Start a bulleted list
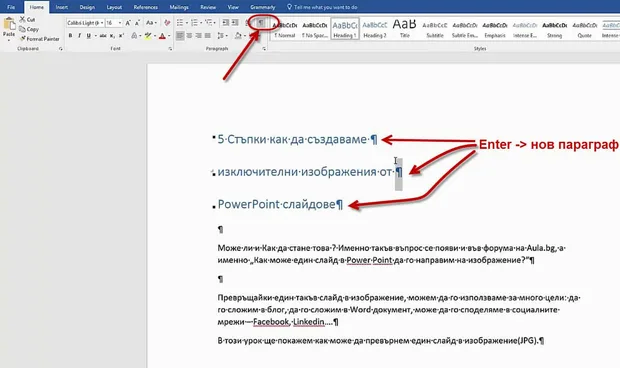Image resolution: width=620 pixels, height=368 pixels. (x=180, y=23)
